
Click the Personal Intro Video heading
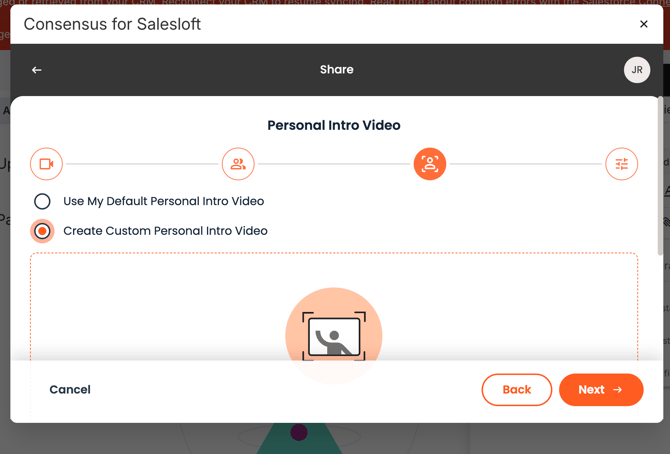coord(334,125)
